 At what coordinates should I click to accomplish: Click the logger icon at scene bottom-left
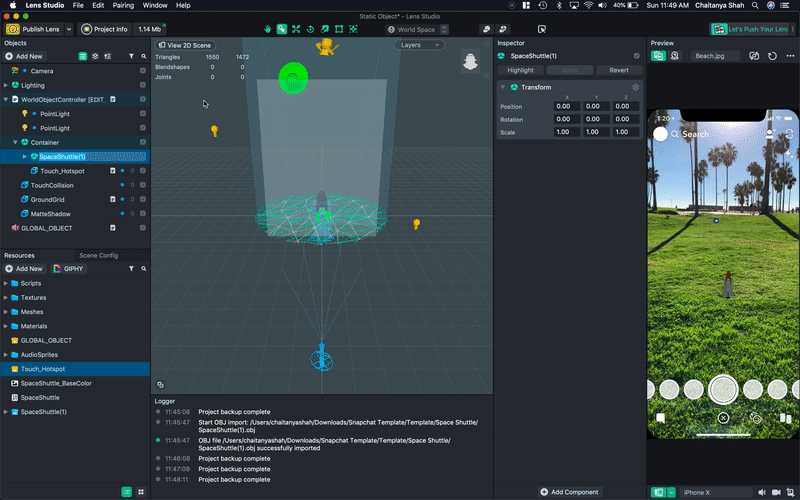point(160,385)
